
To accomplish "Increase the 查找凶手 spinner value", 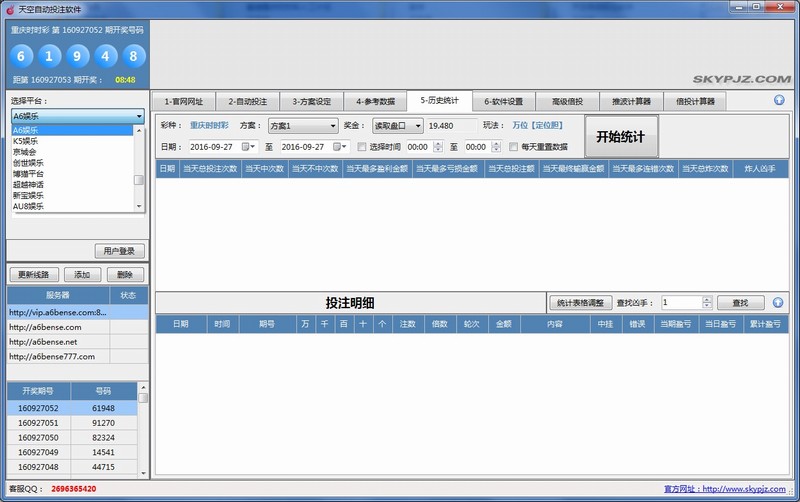I will pos(707,298).
